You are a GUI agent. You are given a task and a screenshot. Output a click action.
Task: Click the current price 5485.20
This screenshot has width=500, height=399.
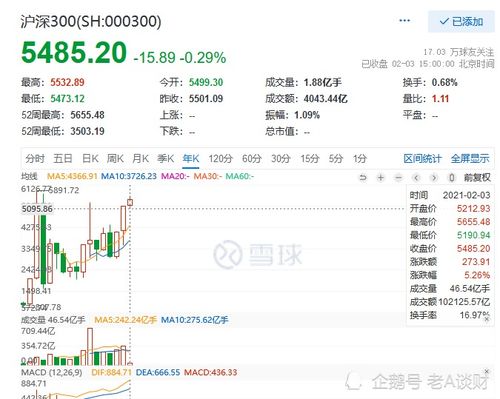click(74, 53)
